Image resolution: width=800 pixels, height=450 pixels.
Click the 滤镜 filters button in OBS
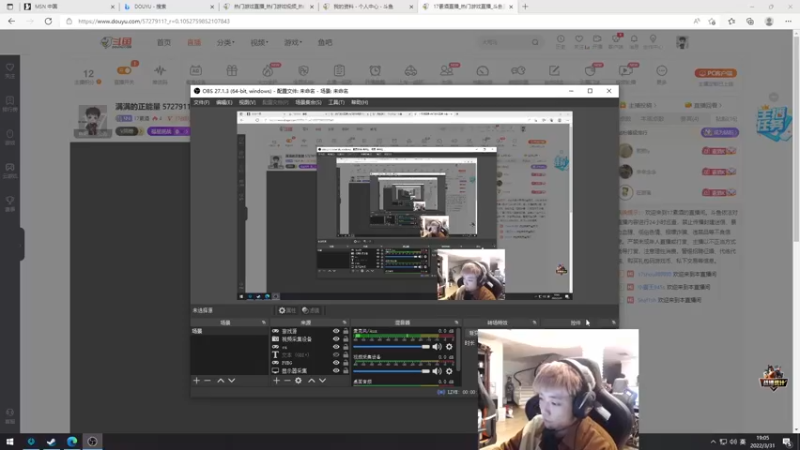pos(311,310)
